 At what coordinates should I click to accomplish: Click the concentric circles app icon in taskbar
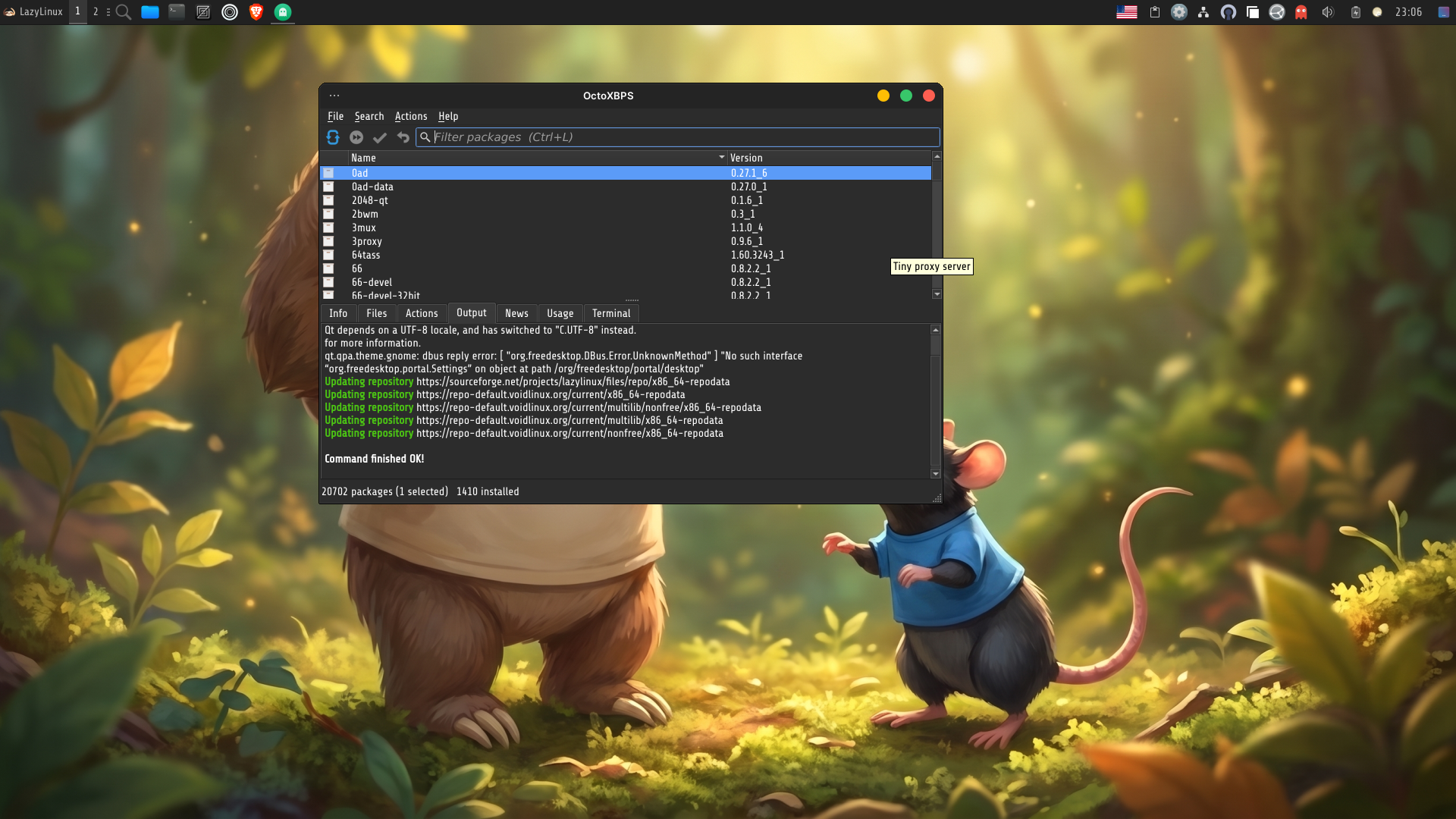230,12
